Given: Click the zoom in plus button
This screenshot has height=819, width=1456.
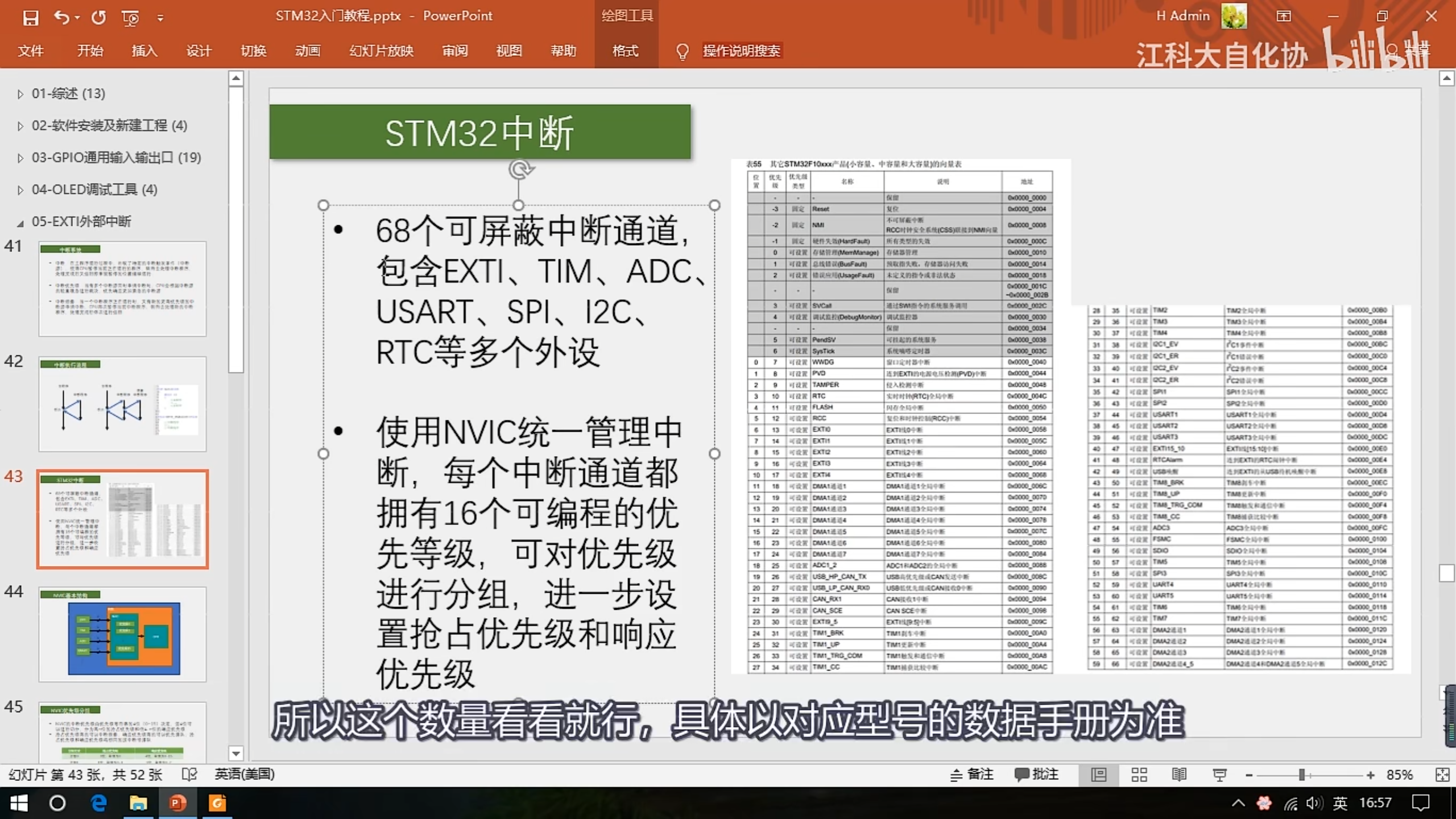Looking at the screenshot, I should pos(1370,775).
